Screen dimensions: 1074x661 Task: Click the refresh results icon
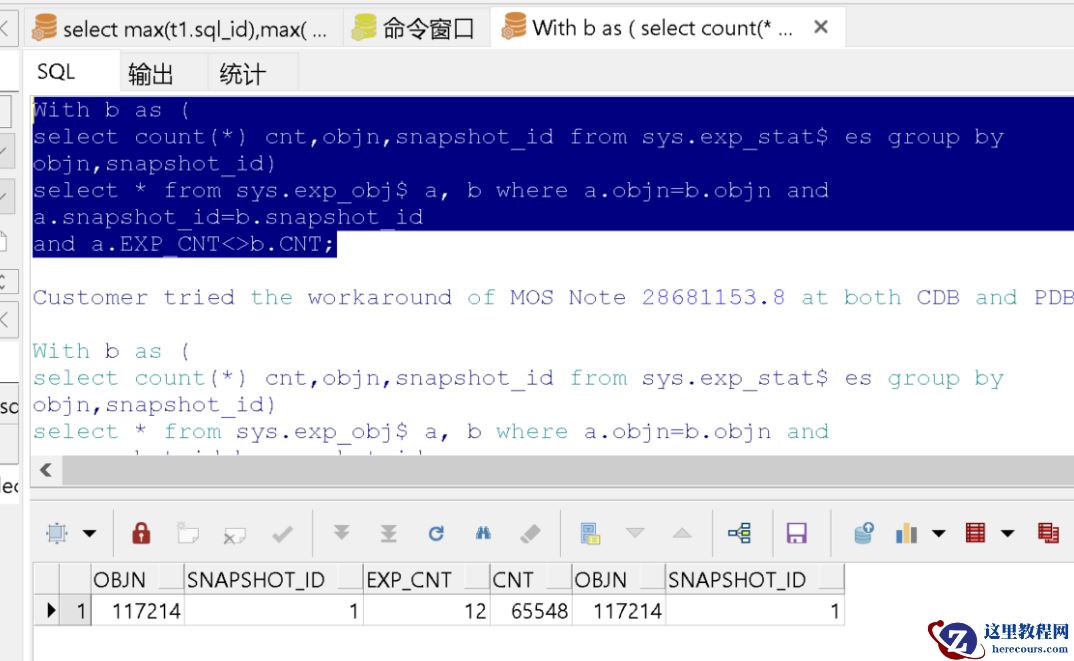tap(436, 533)
